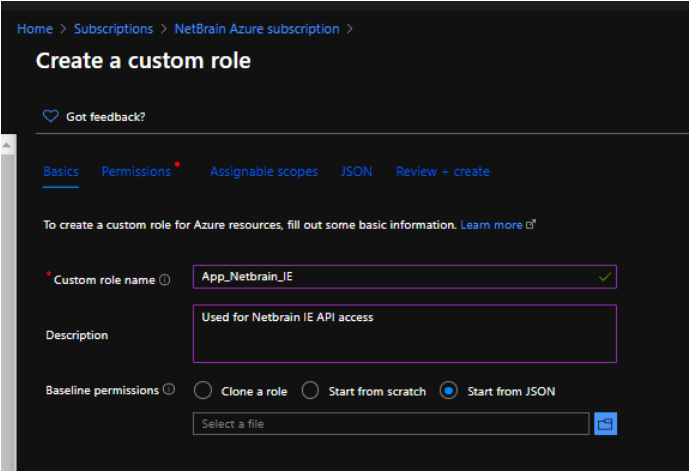The height and width of the screenshot is (473, 691).
Task: Open the Review + create tab
Action: click(443, 172)
